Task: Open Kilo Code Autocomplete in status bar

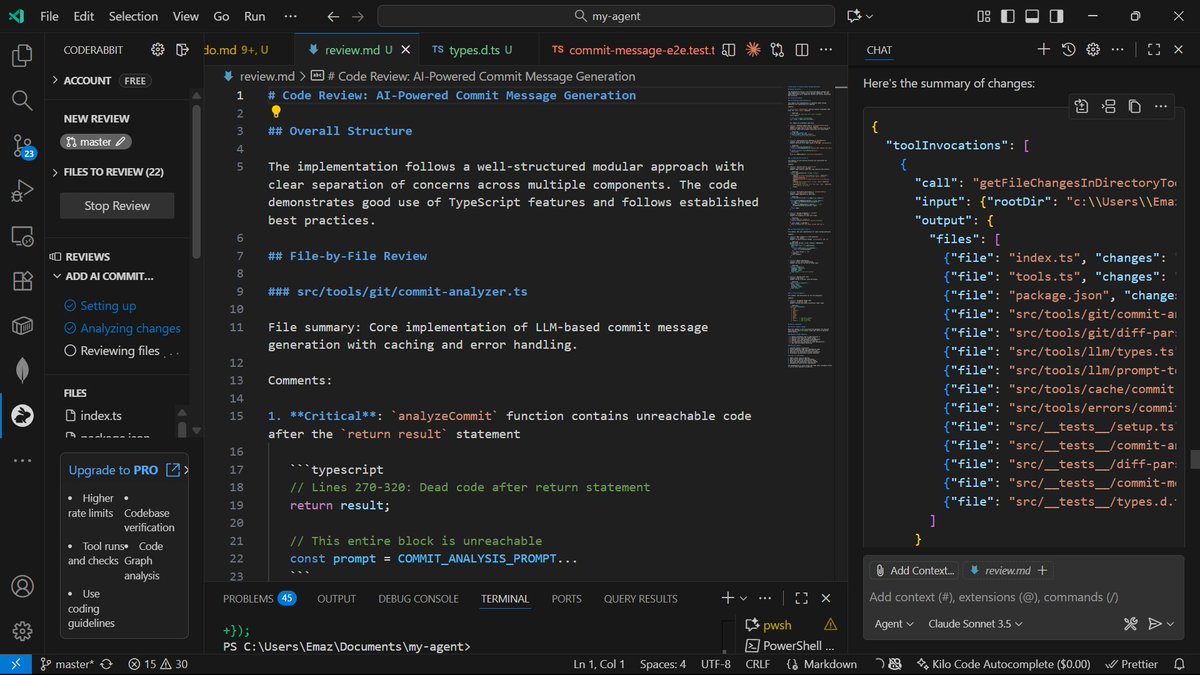Action: click(1003, 663)
